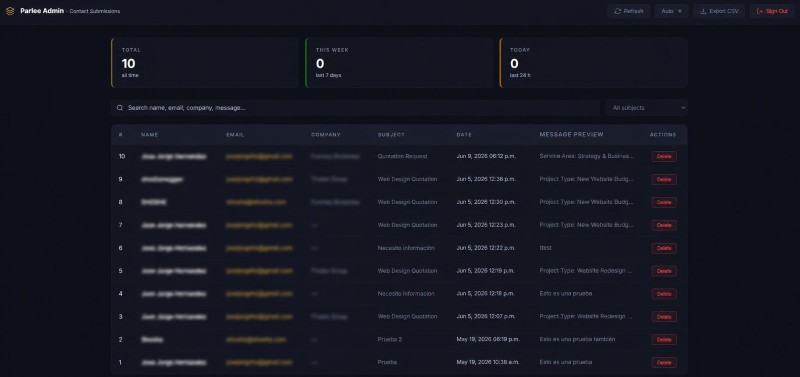Click the email address in row 2

coord(256,339)
